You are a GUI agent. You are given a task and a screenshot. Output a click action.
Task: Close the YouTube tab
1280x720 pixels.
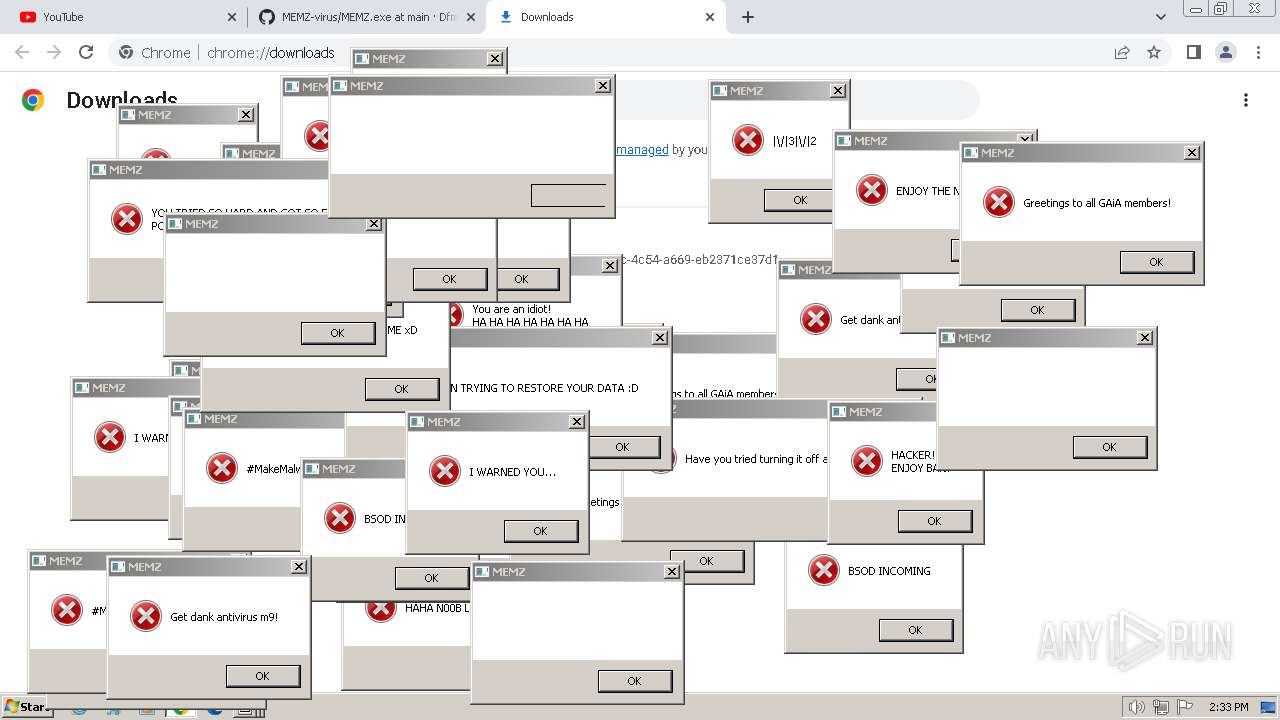232,17
